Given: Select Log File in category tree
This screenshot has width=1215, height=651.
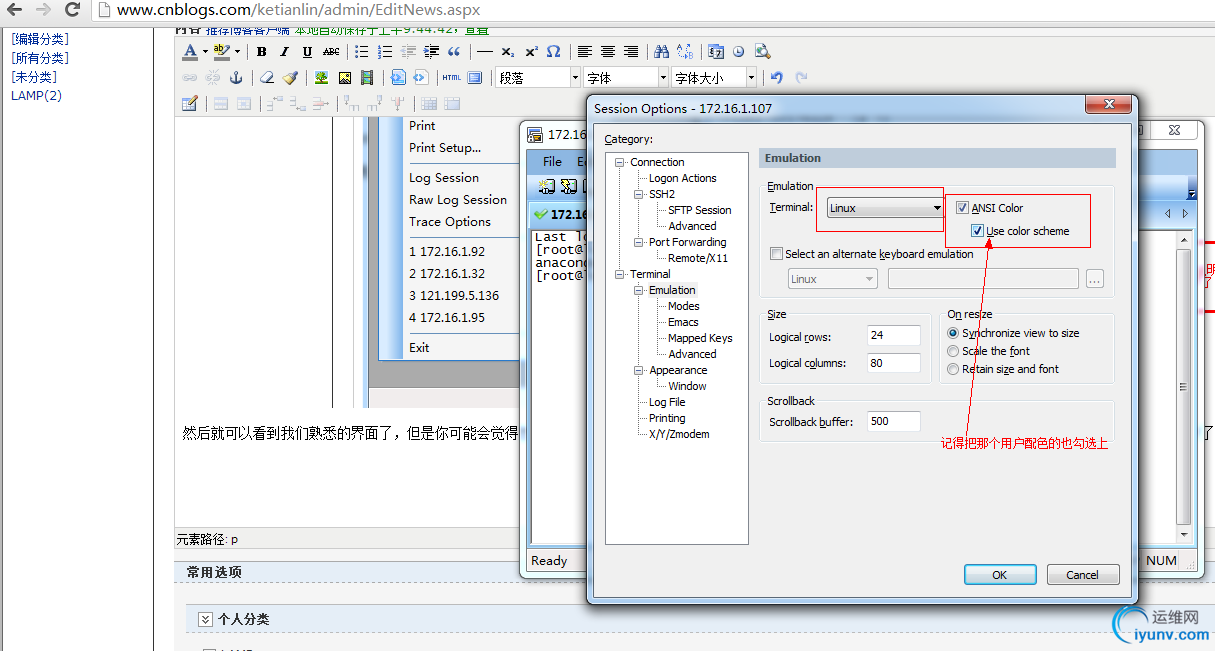Looking at the screenshot, I should (667, 402).
